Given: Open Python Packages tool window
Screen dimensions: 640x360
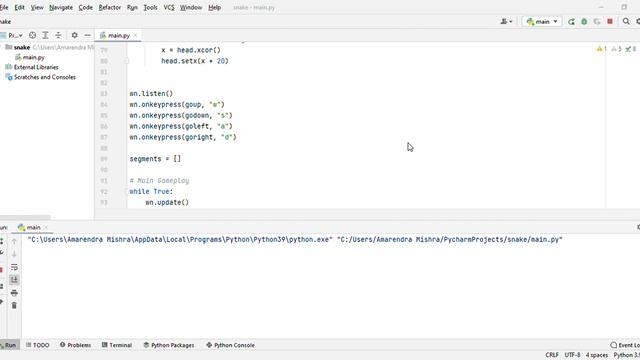Looking at the screenshot, I should (169, 345).
